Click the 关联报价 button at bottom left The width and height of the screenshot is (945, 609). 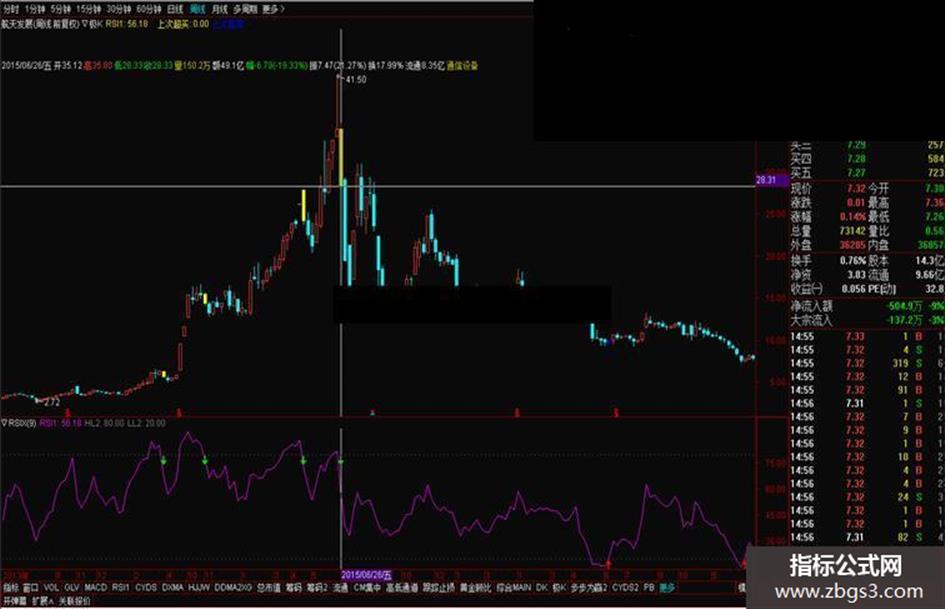(x=75, y=601)
